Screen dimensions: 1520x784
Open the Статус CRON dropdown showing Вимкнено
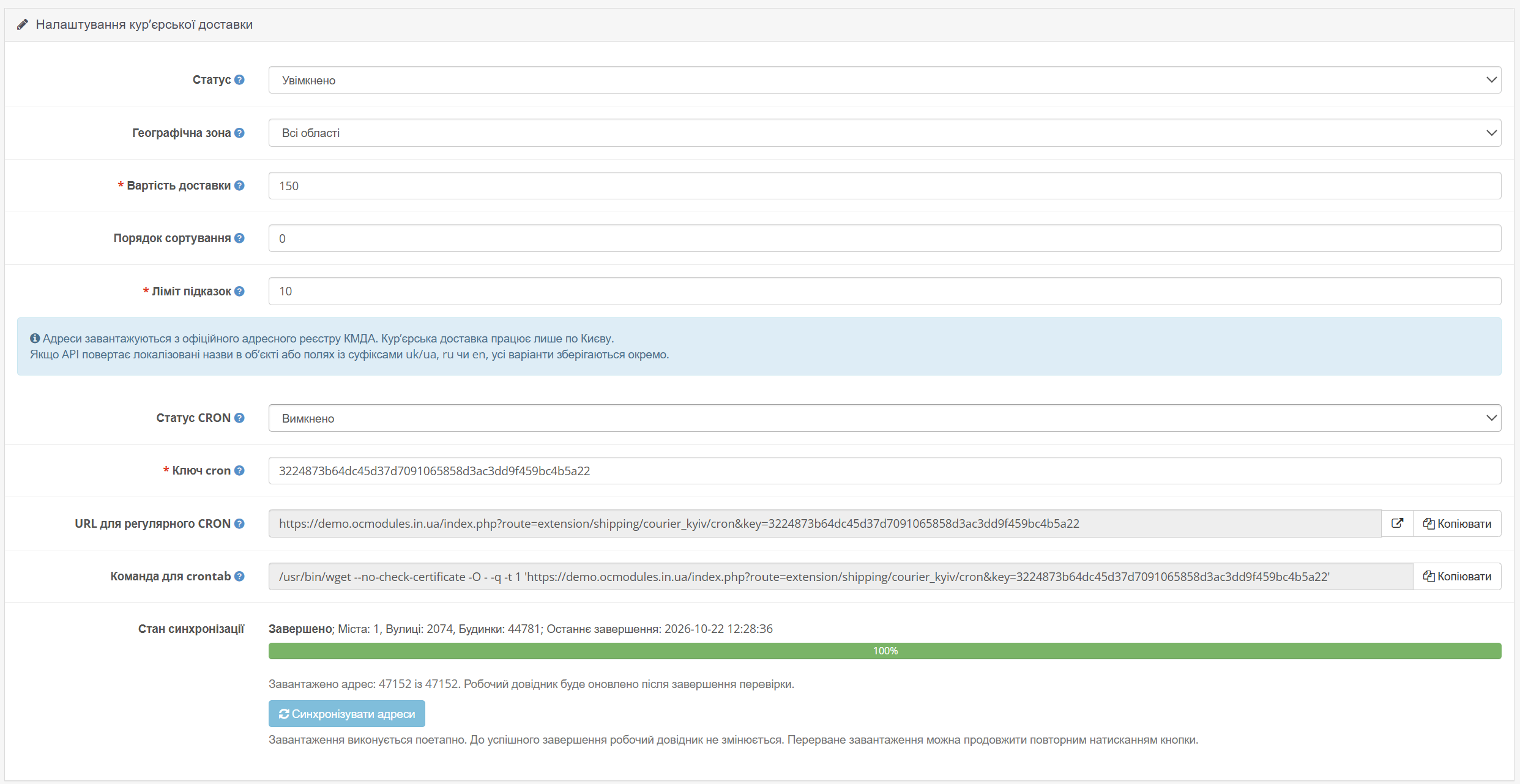pos(885,418)
